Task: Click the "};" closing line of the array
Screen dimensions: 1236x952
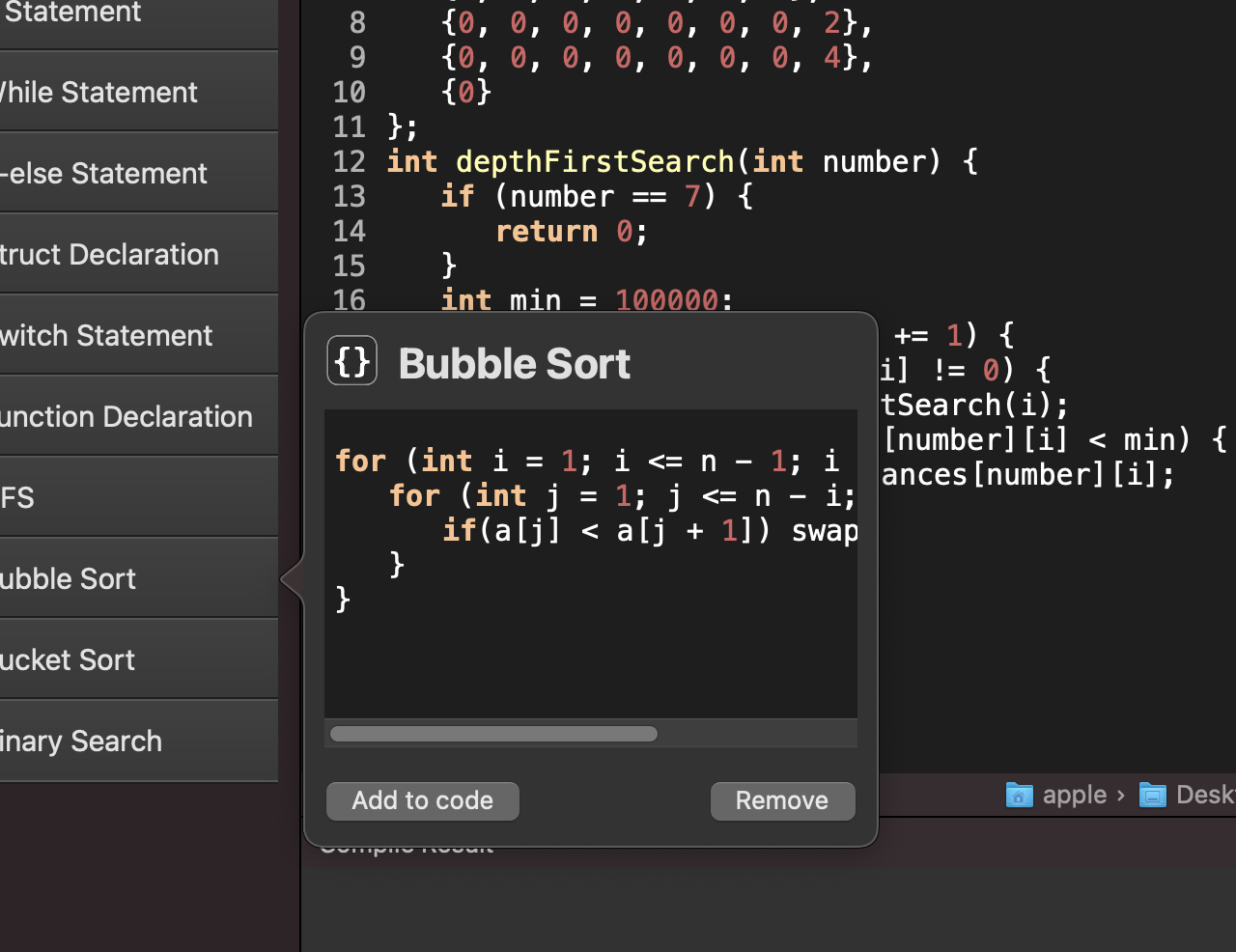Action: [403, 126]
